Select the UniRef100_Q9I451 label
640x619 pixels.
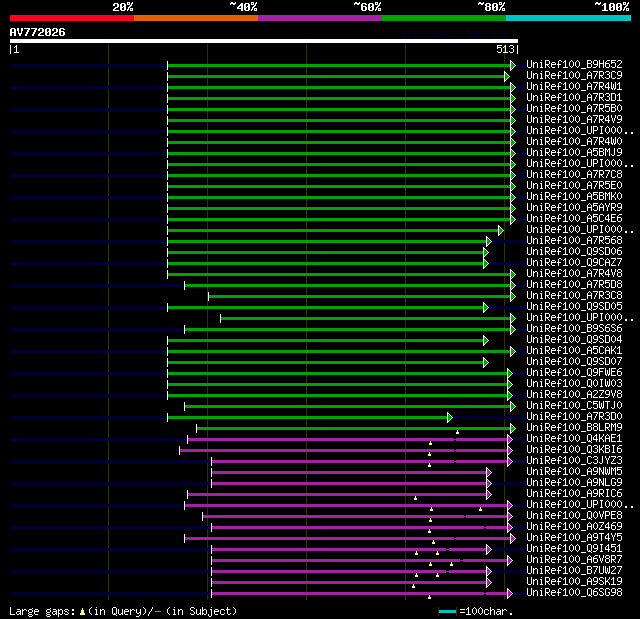[x=574, y=549]
